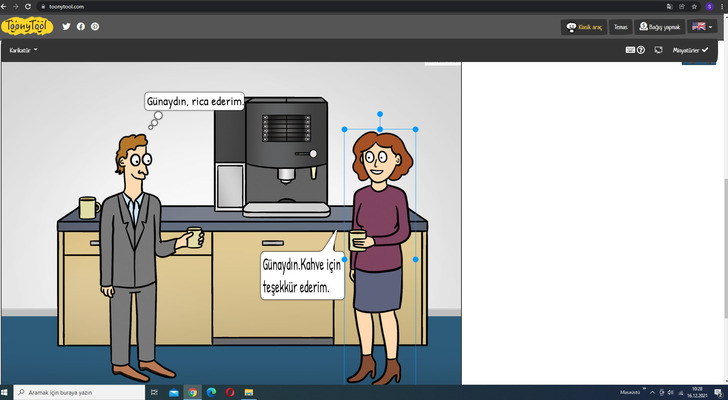Open the Twitter share icon

click(66, 26)
